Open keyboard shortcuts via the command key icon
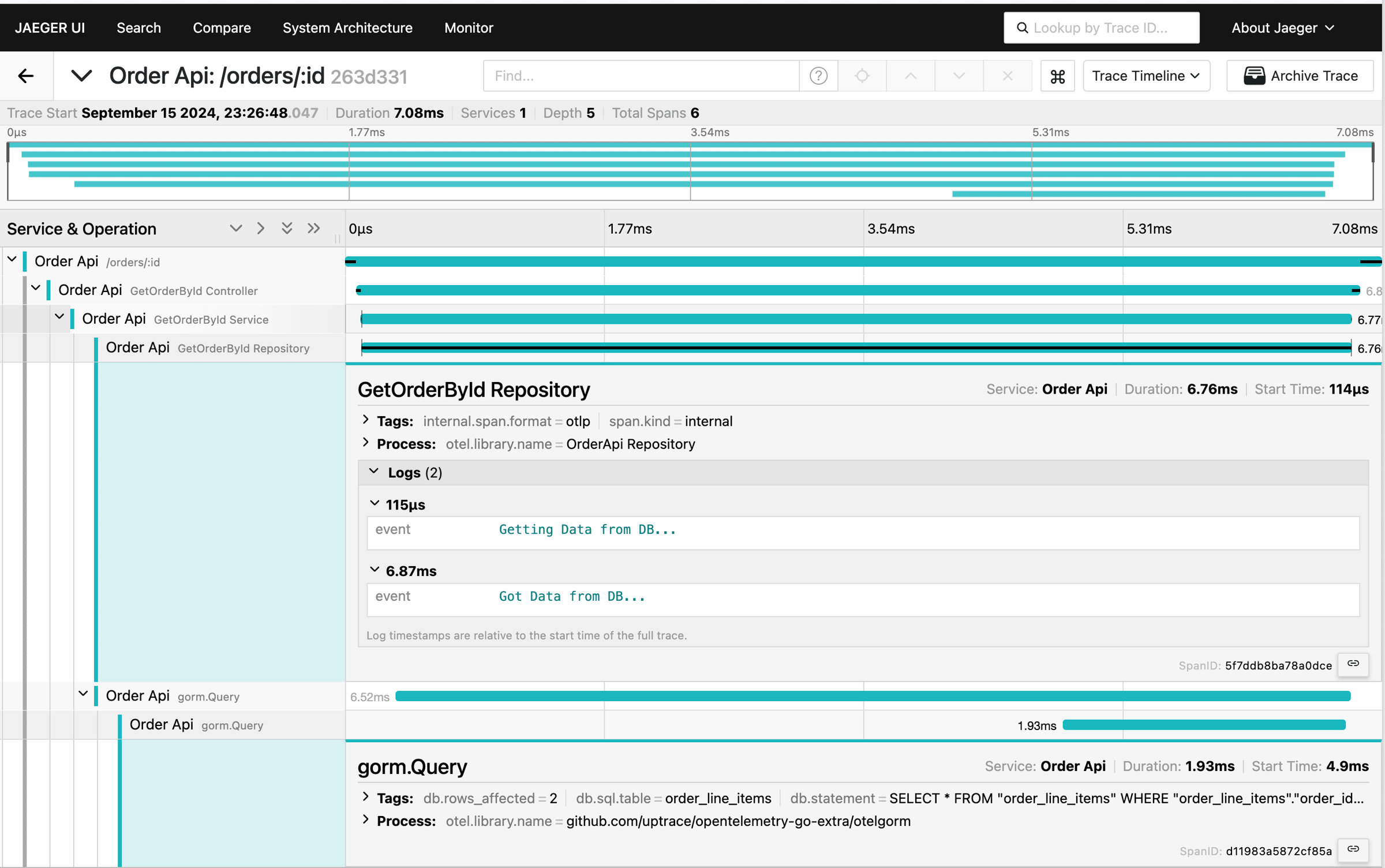Viewport: 1385px width, 868px height. [1057, 76]
